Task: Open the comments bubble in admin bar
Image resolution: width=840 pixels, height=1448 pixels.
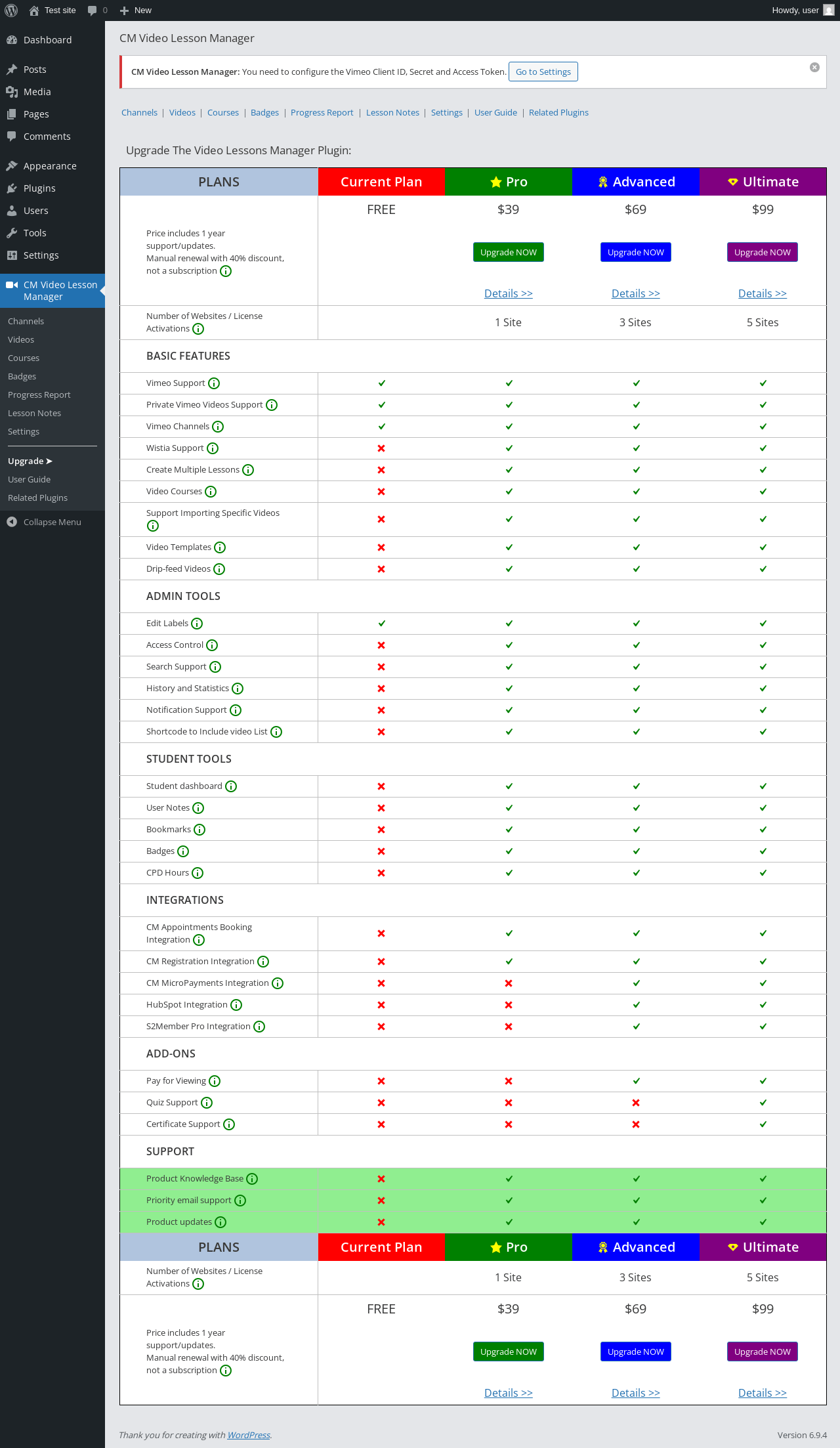Action: point(93,11)
